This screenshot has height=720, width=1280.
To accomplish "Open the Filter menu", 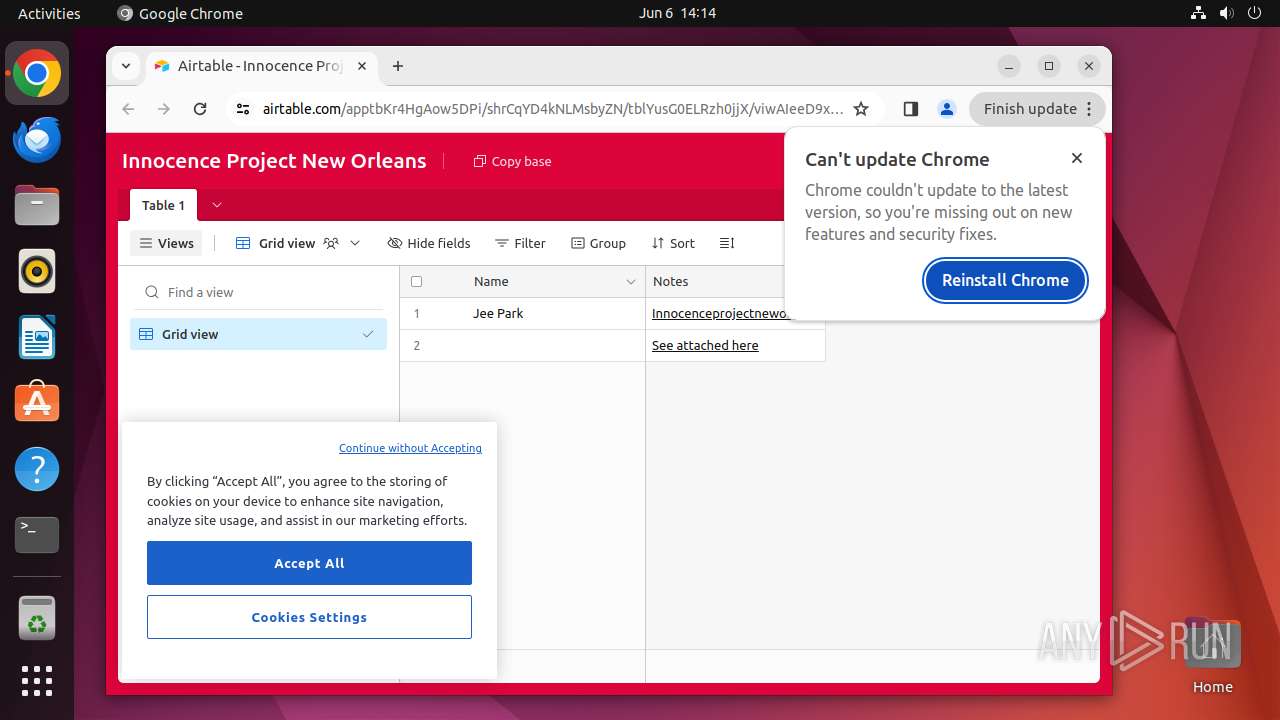I will pos(520,243).
